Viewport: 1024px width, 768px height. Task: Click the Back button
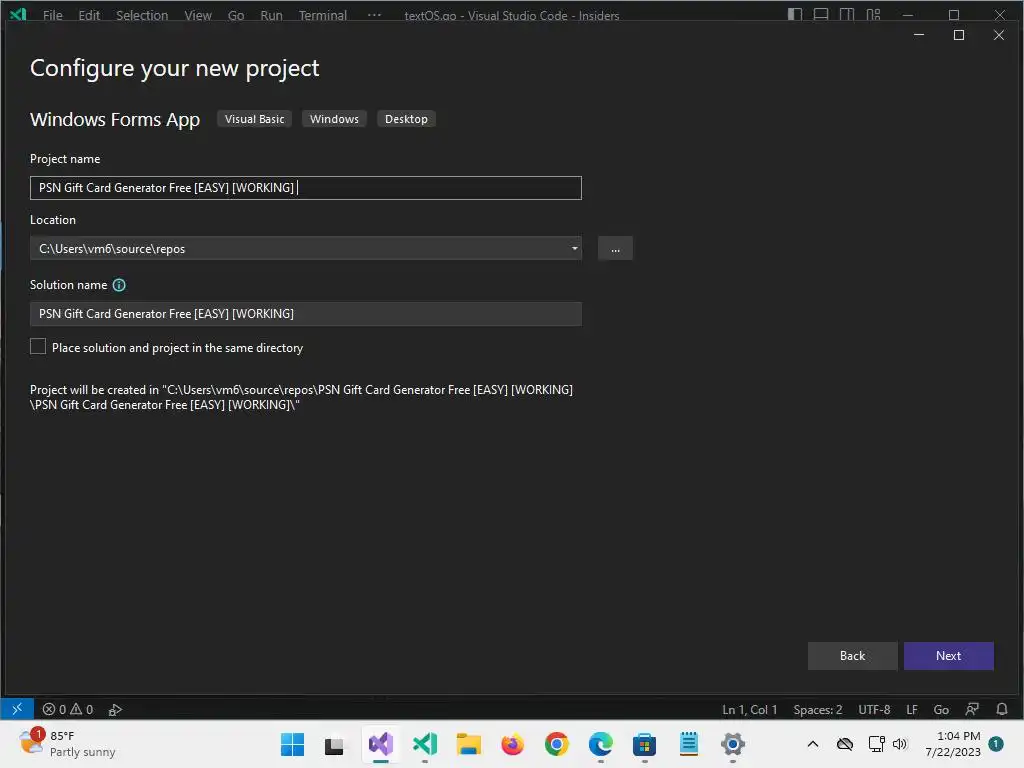(852, 656)
